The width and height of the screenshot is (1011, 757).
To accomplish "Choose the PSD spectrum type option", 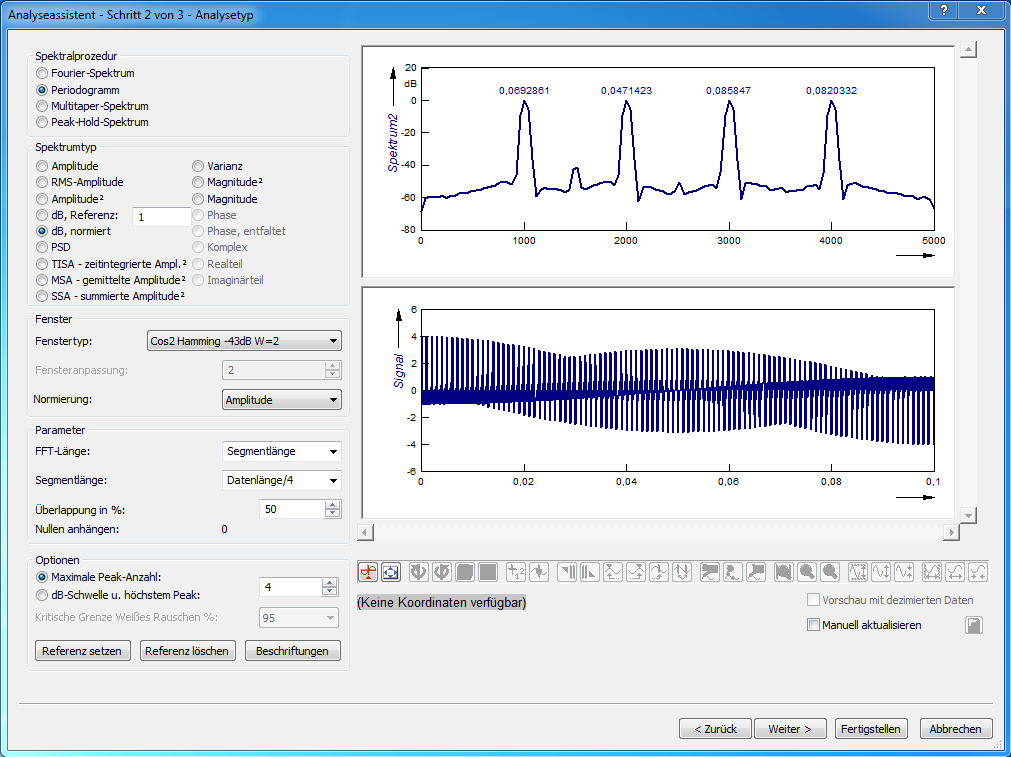I will pyautogui.click(x=42, y=247).
